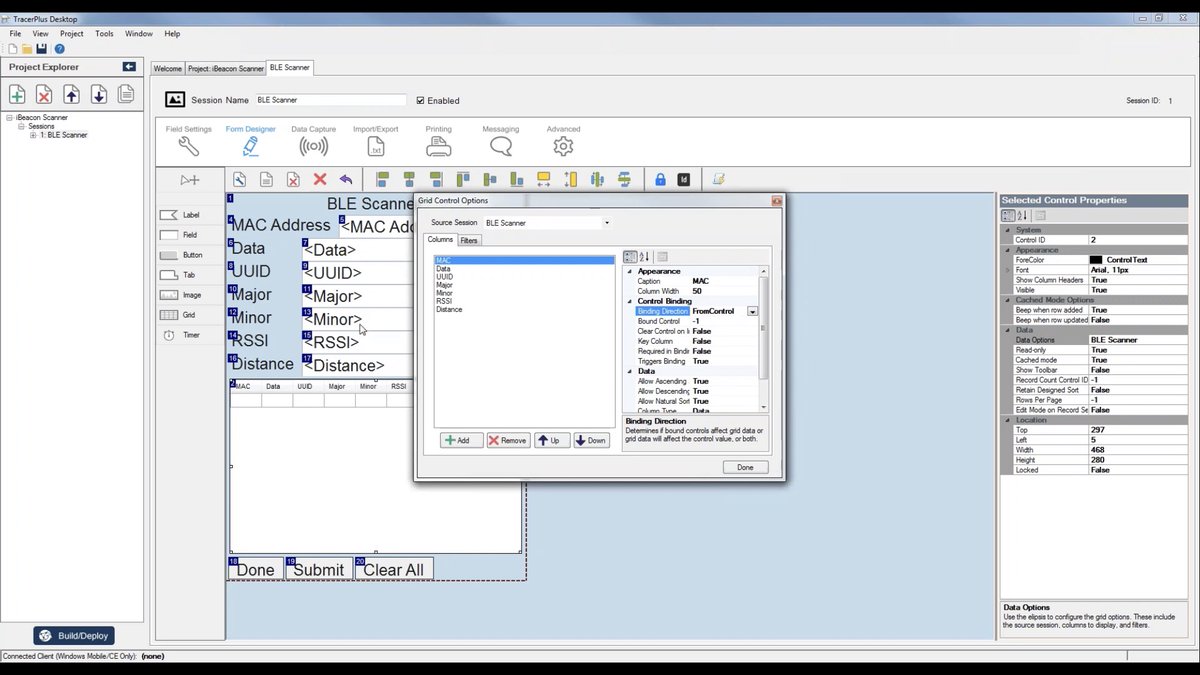Toggle the Enabled checkbox
The height and width of the screenshot is (675, 1200).
pos(421,100)
